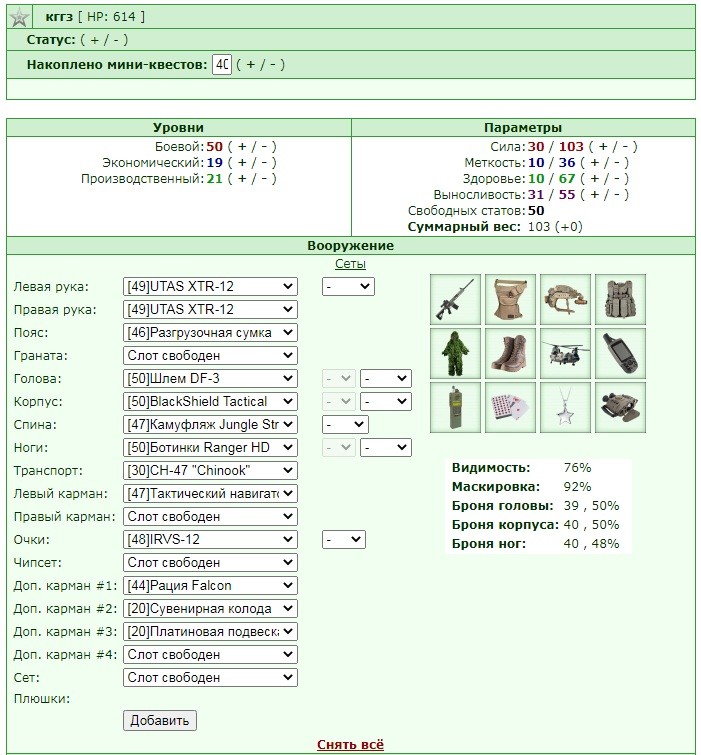Open the Доп. карман #2 dropdown
This screenshot has height=755, width=701.
coord(210,609)
